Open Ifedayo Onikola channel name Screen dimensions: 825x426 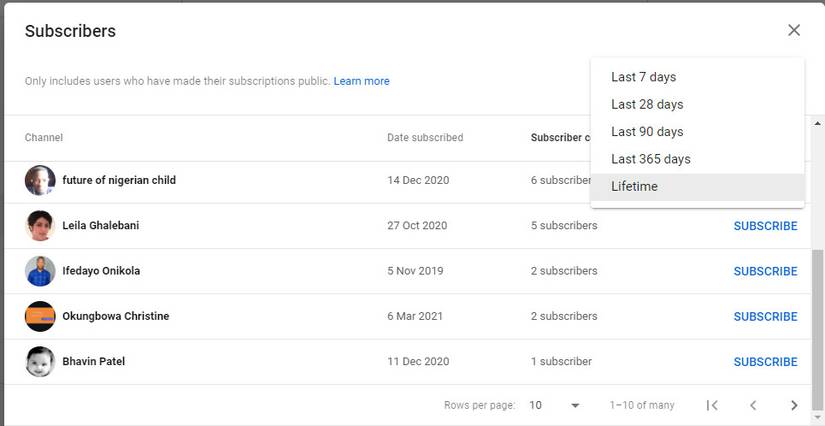pos(101,271)
